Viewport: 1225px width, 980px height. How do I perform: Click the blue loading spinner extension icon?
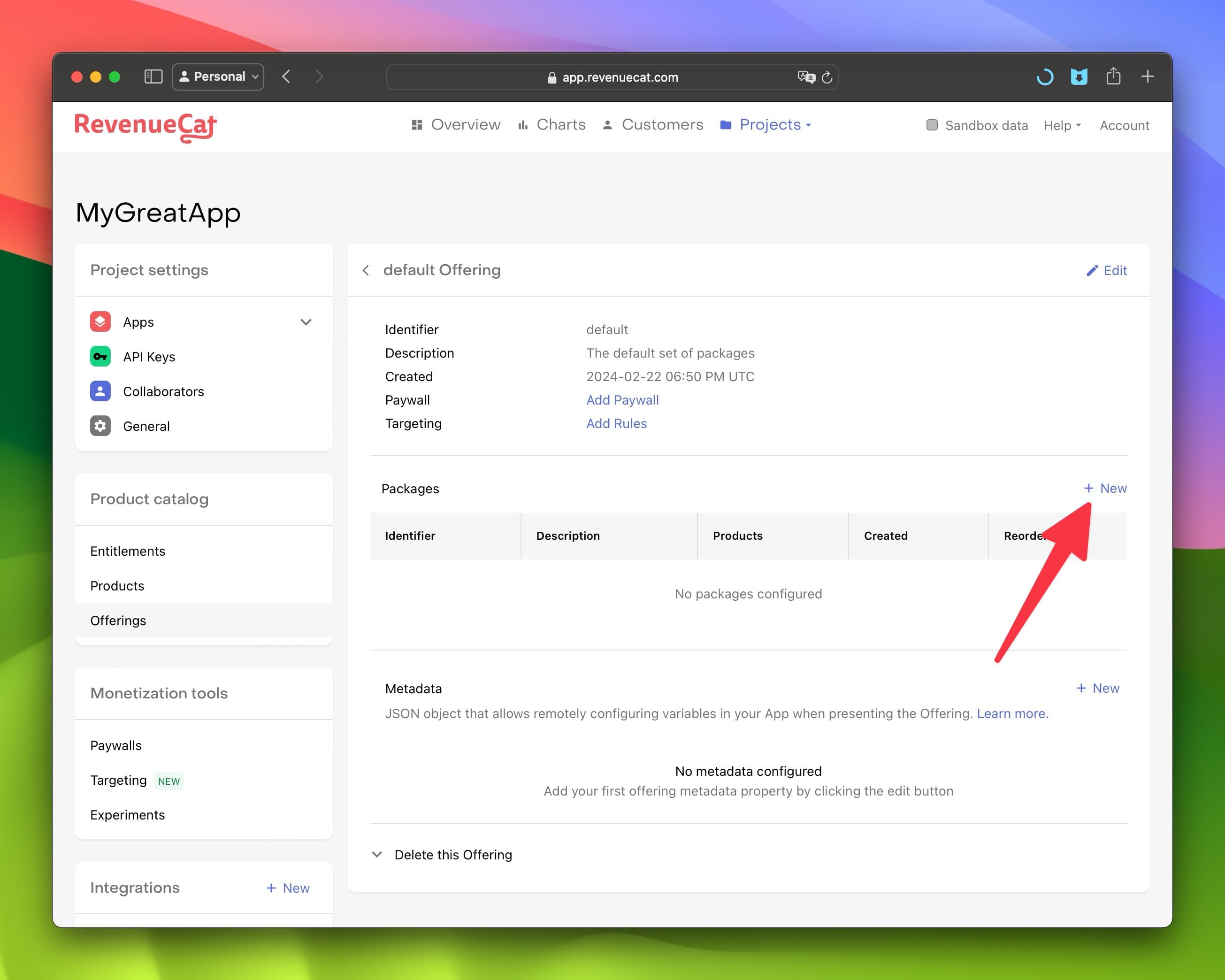click(x=1044, y=77)
